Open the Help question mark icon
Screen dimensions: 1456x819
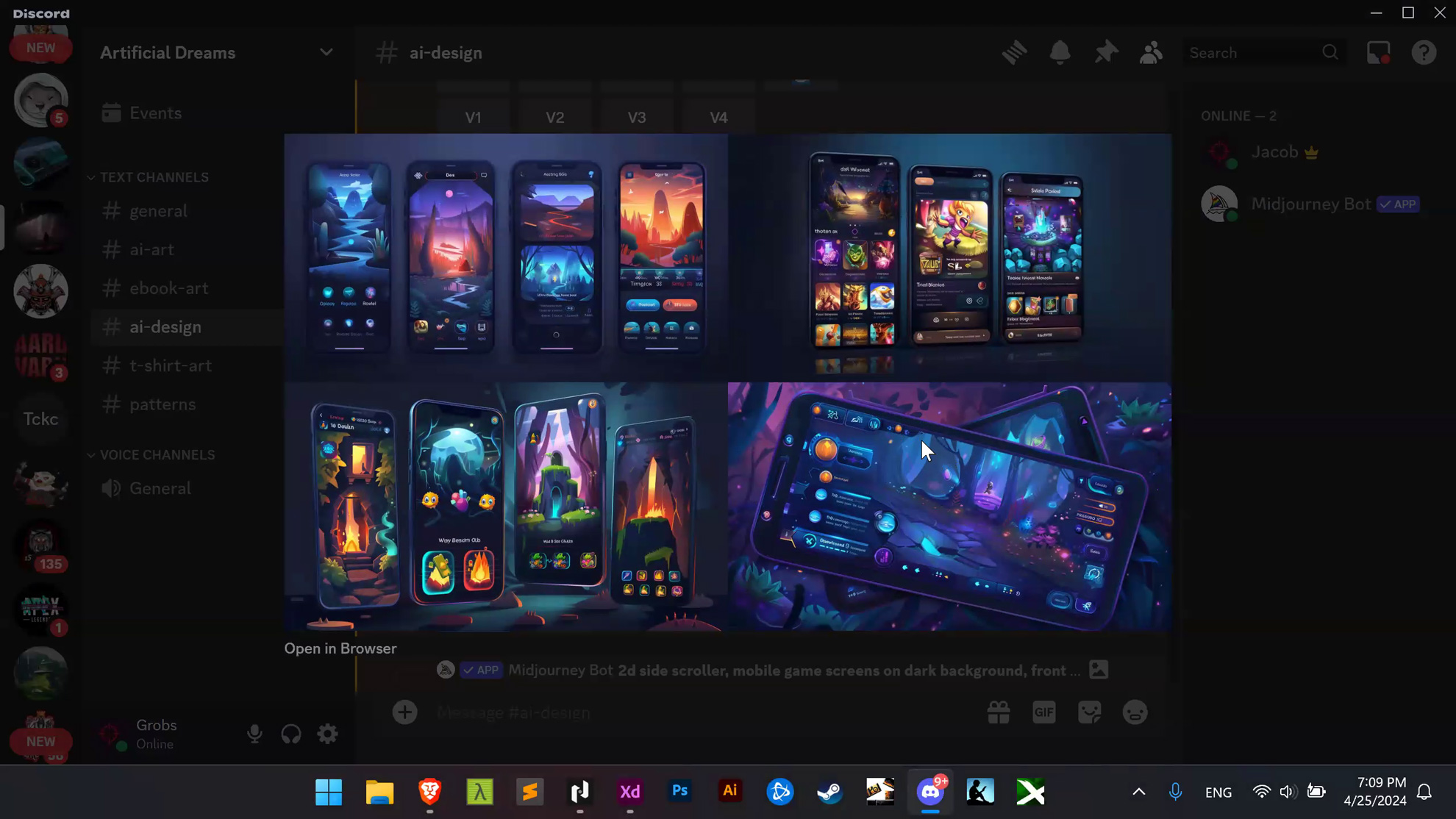click(x=1424, y=52)
